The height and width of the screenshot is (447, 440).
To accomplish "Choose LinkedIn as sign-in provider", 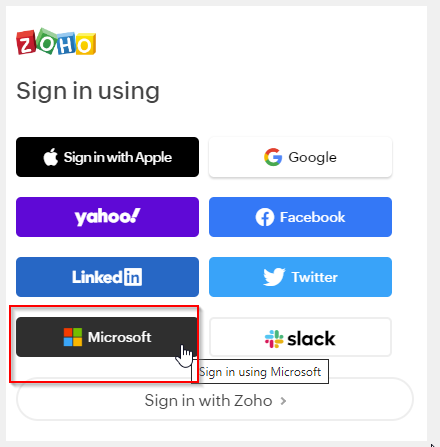I will pyautogui.click(x=107, y=277).
